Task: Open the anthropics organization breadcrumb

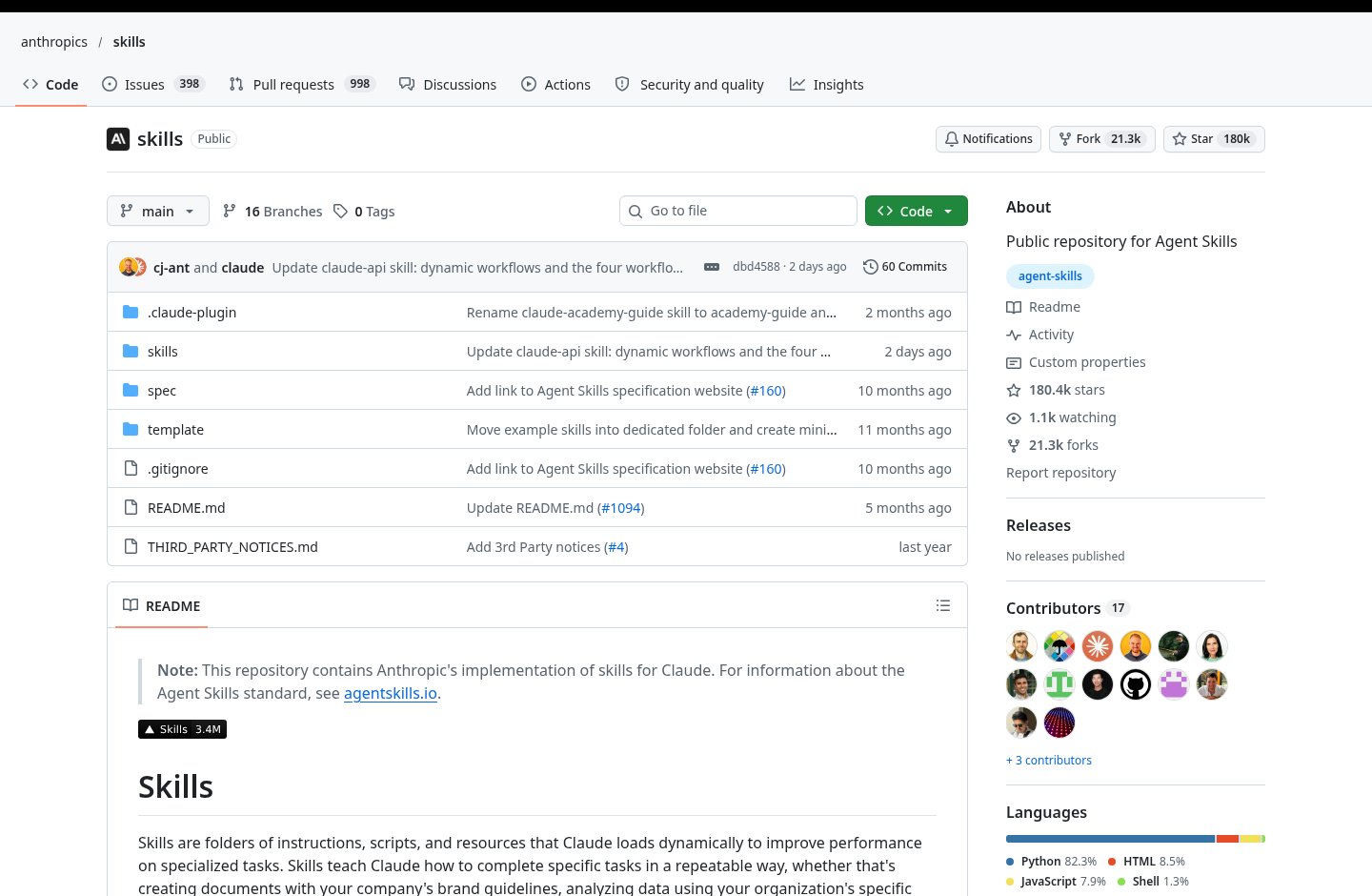Action: pos(54,42)
